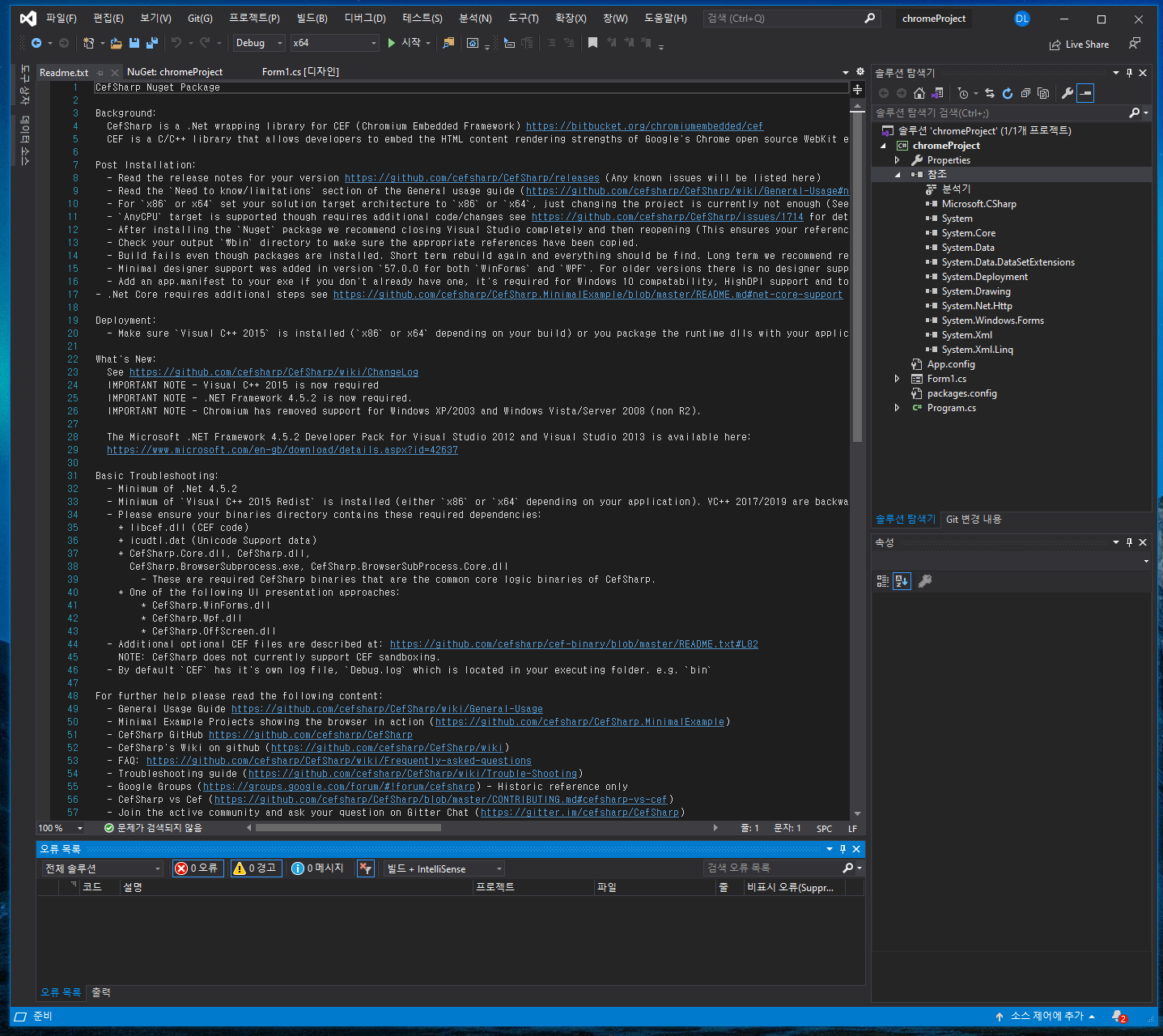Viewport: 1163px width, 1036px height.
Task: Toggle the 0 메시지 messages filter
Action: [x=319, y=868]
